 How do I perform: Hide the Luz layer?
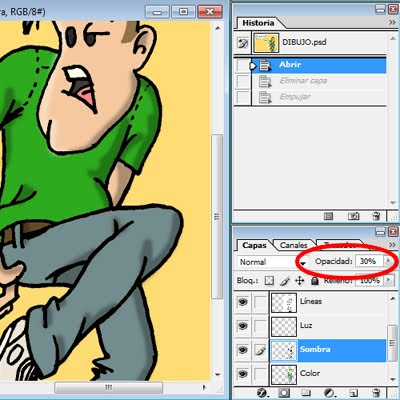coord(243,325)
